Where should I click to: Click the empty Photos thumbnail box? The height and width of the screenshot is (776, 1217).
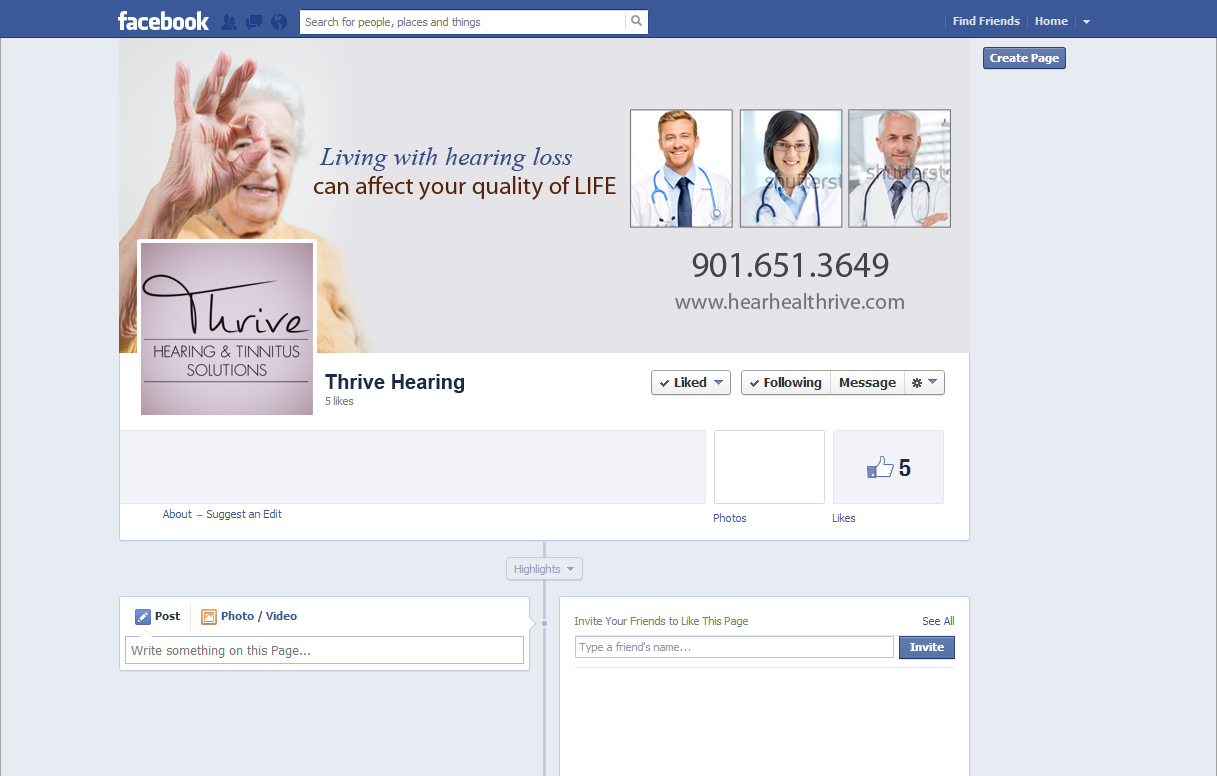769,467
